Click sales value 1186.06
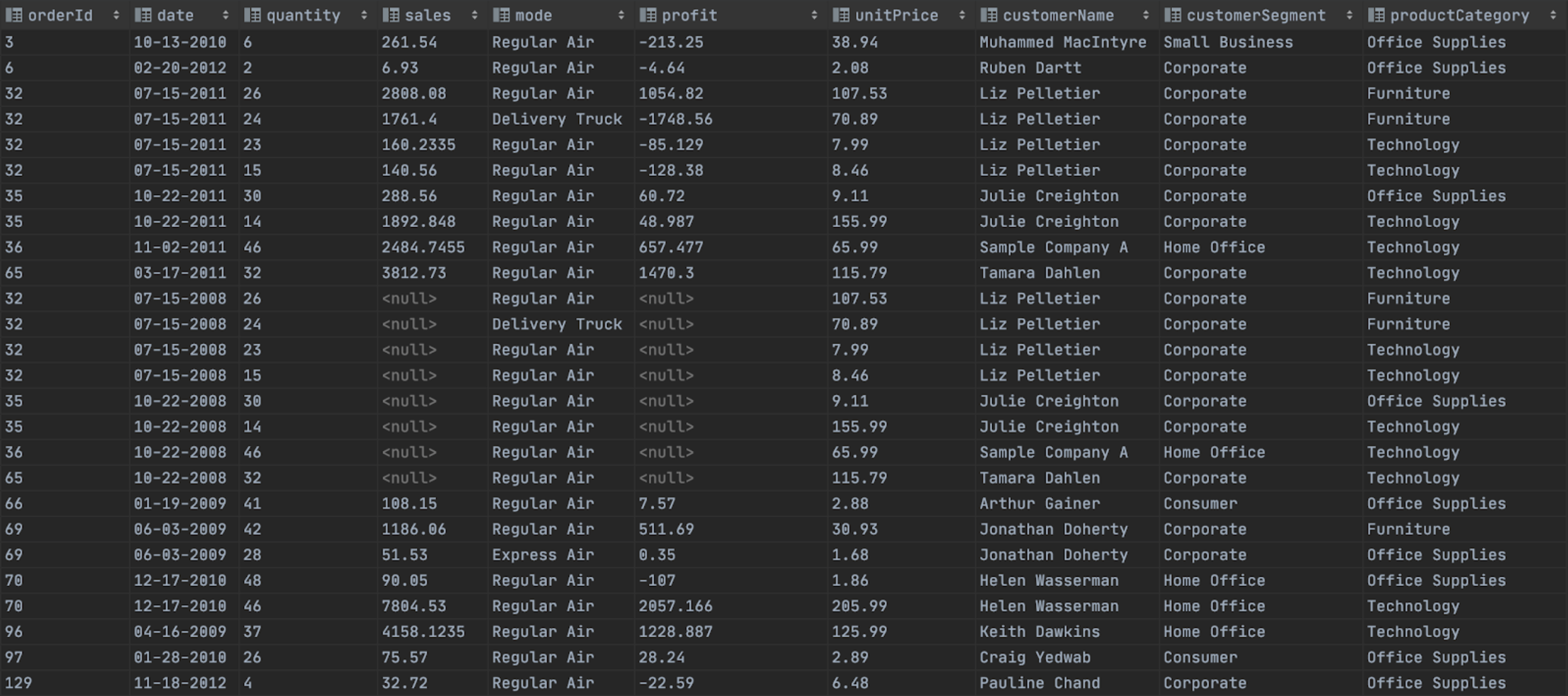Image resolution: width=1568 pixels, height=696 pixels. tap(414, 528)
